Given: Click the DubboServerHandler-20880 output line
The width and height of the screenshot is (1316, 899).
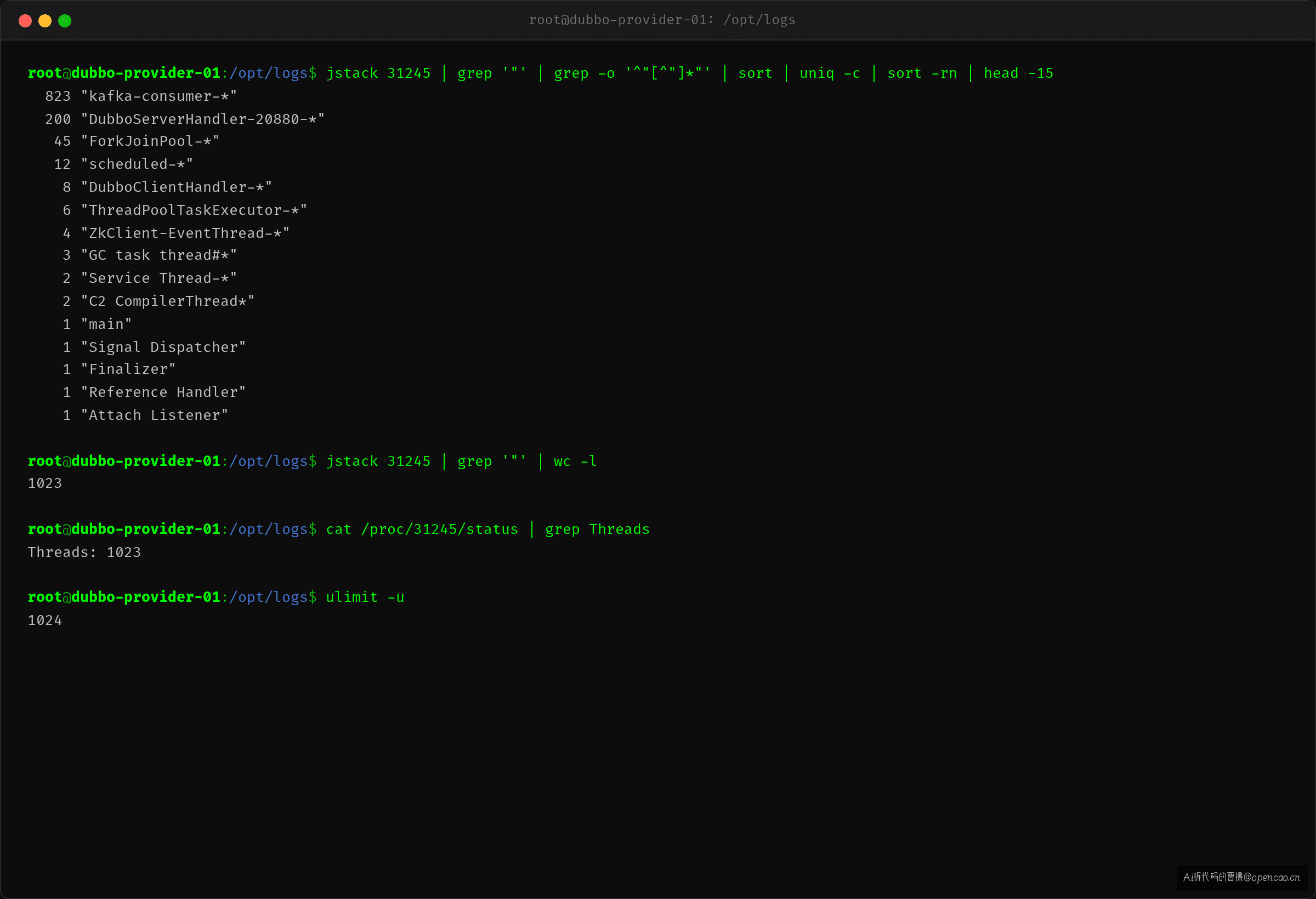Looking at the screenshot, I should pyautogui.click(x=185, y=119).
